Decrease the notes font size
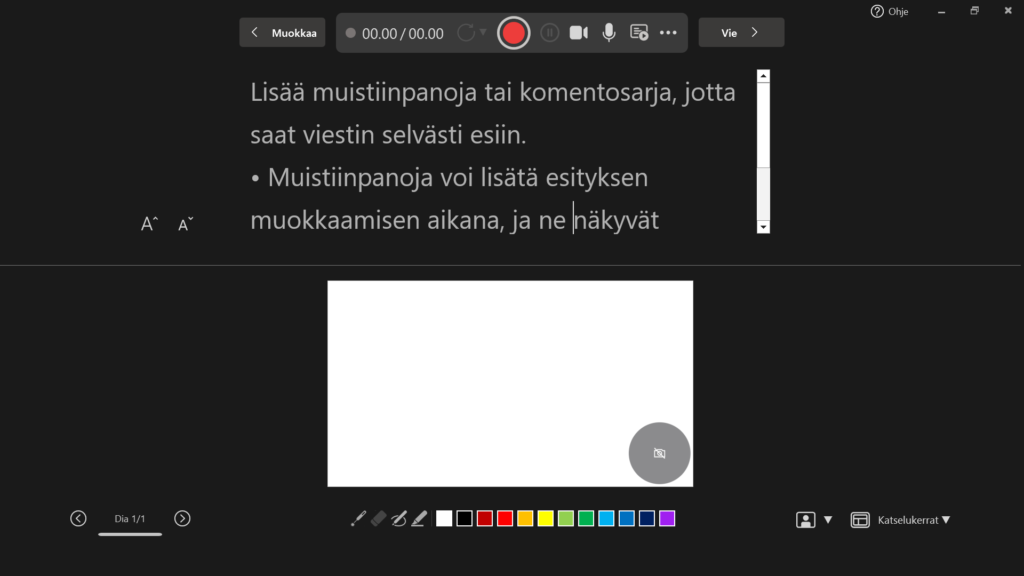Image resolution: width=1024 pixels, height=576 pixels. coord(185,225)
